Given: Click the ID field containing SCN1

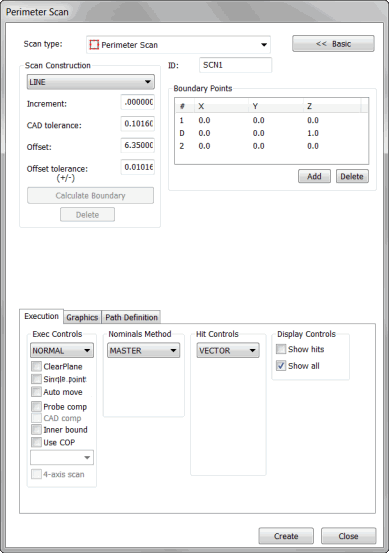Looking at the screenshot, I should click(x=236, y=65).
